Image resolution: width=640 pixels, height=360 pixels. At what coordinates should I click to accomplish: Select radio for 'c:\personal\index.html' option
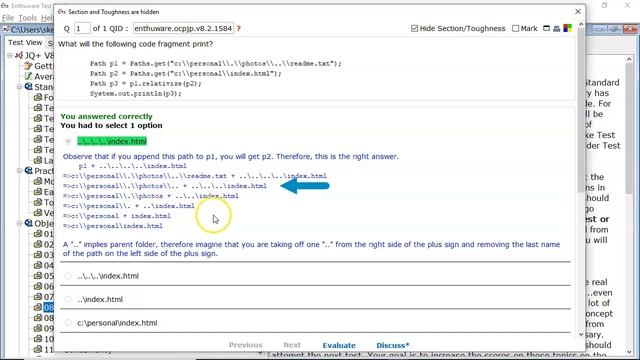coord(68,323)
